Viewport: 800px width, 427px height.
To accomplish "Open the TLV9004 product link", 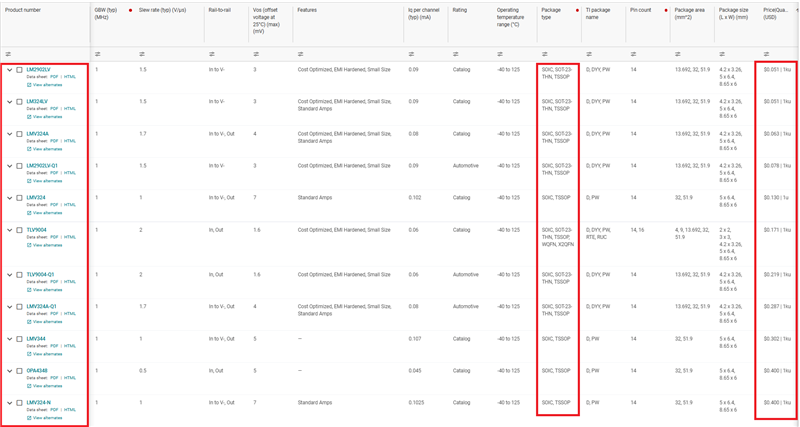I will [36, 230].
